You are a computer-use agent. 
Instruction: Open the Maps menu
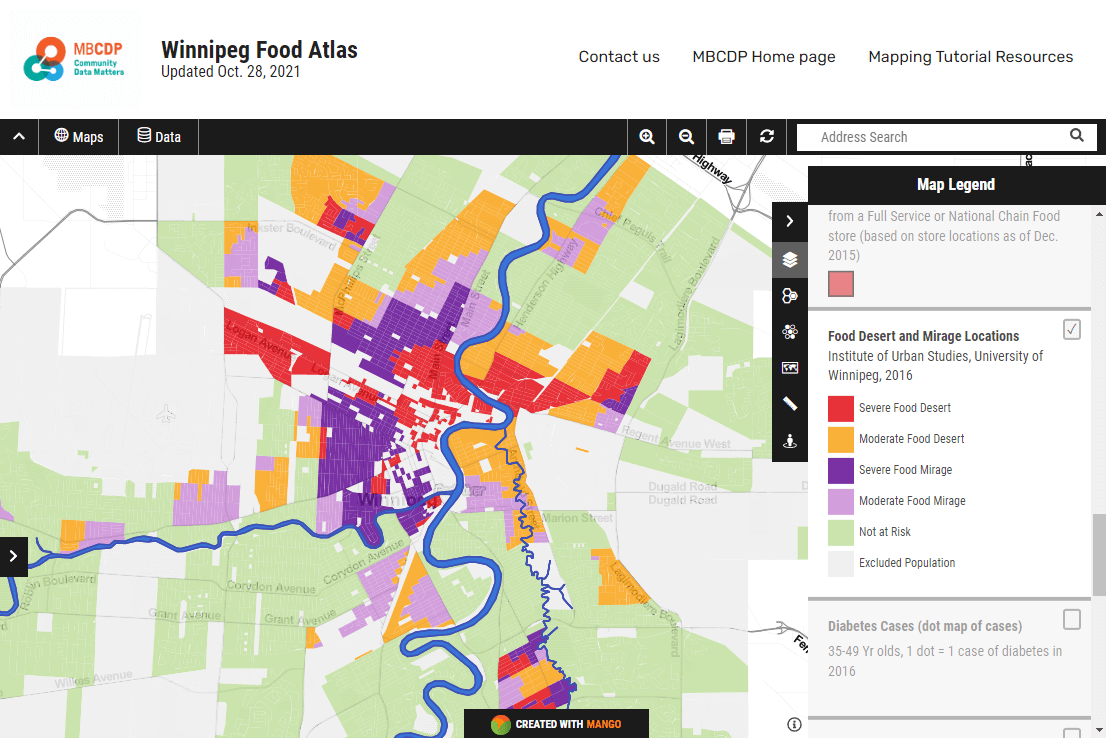78,136
